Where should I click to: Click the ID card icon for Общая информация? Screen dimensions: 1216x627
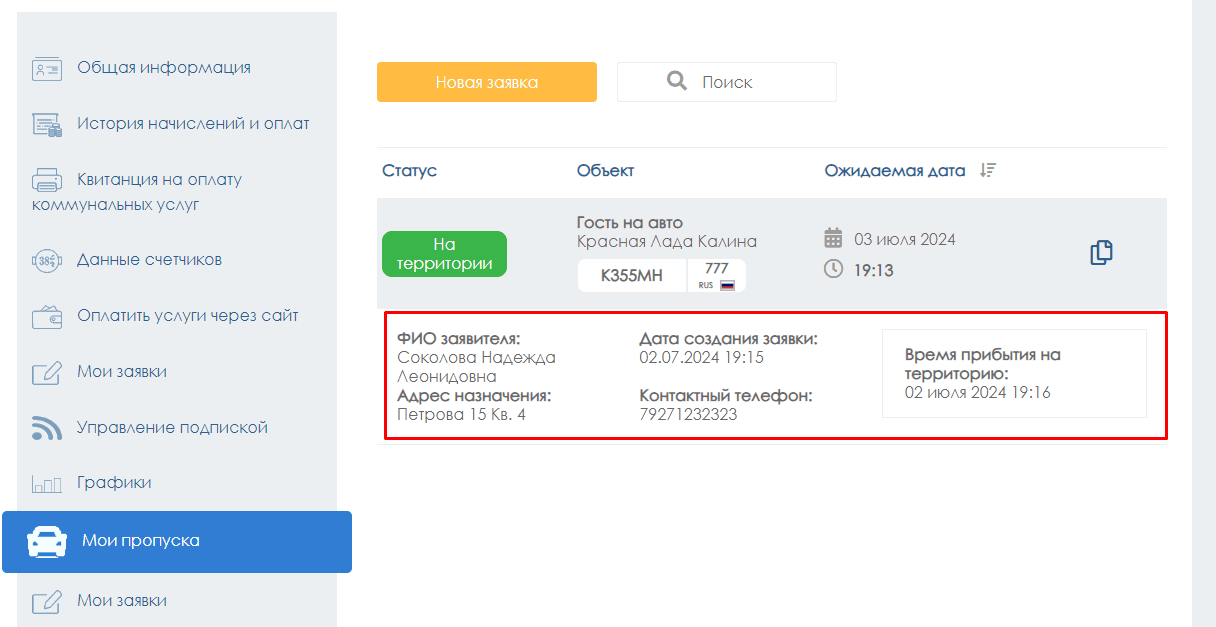tap(46, 69)
